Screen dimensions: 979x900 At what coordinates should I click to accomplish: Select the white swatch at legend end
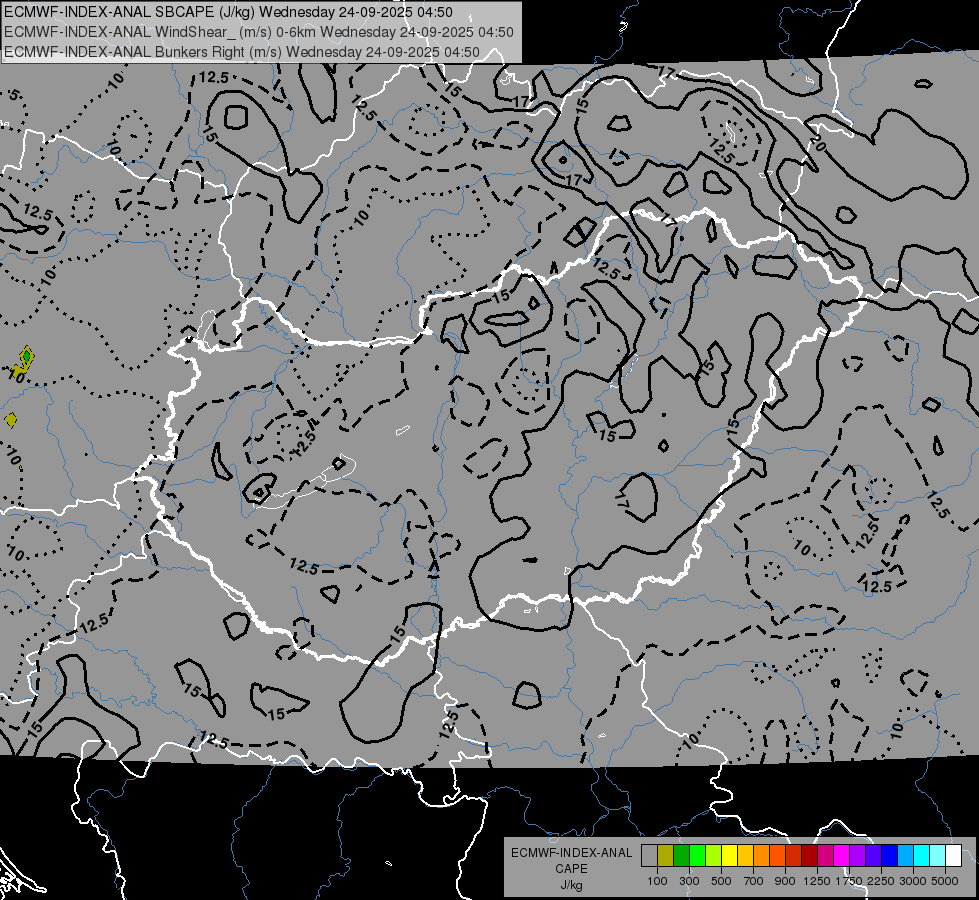[954, 856]
